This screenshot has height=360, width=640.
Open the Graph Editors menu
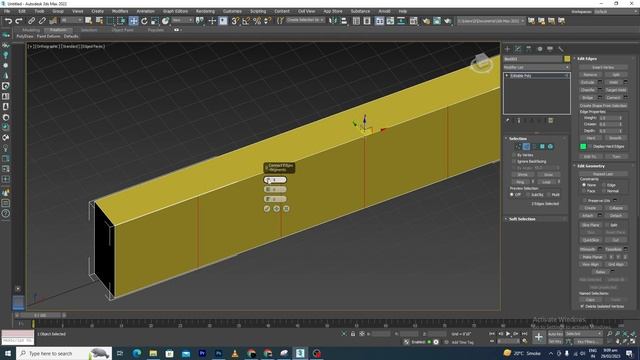[x=175, y=11]
